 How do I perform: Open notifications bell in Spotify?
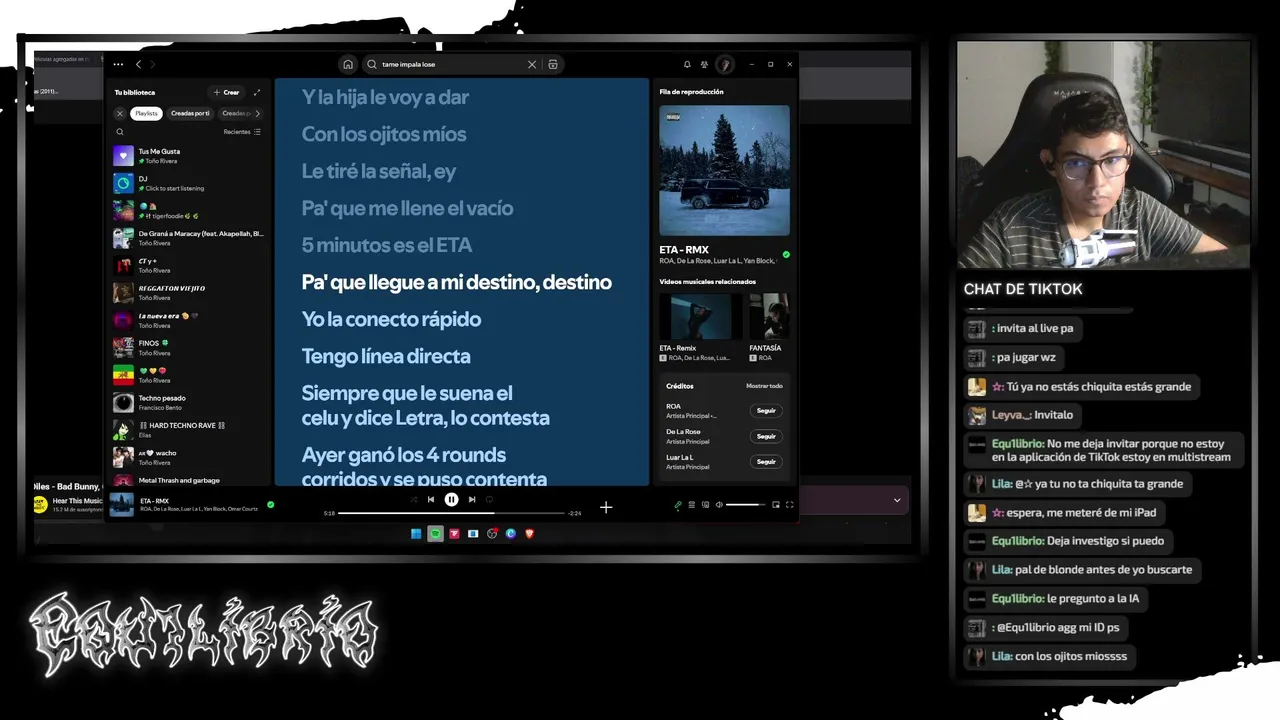[687, 64]
